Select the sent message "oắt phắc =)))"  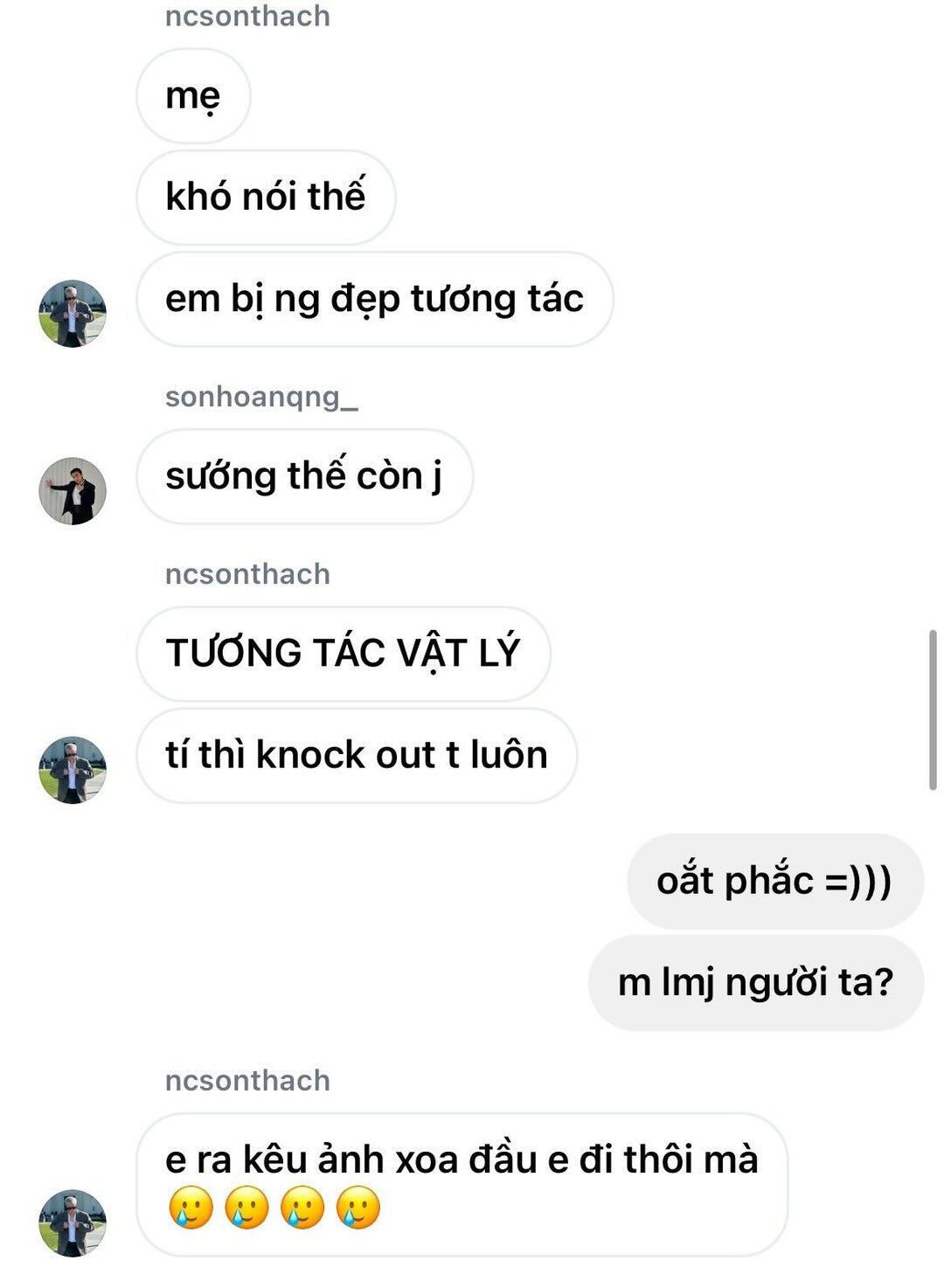click(x=775, y=882)
